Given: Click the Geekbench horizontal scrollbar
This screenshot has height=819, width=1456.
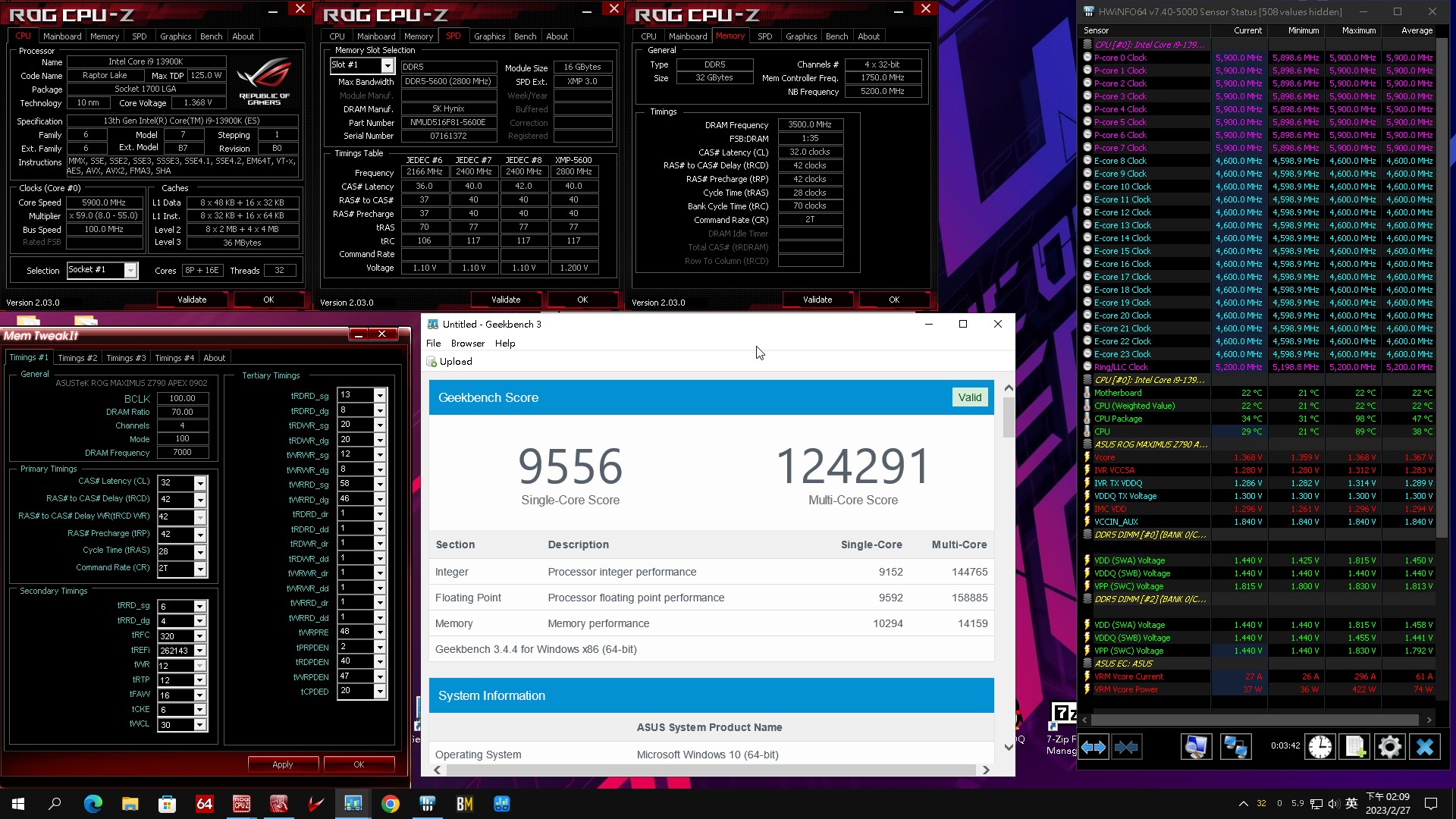Looking at the screenshot, I should coord(713,770).
